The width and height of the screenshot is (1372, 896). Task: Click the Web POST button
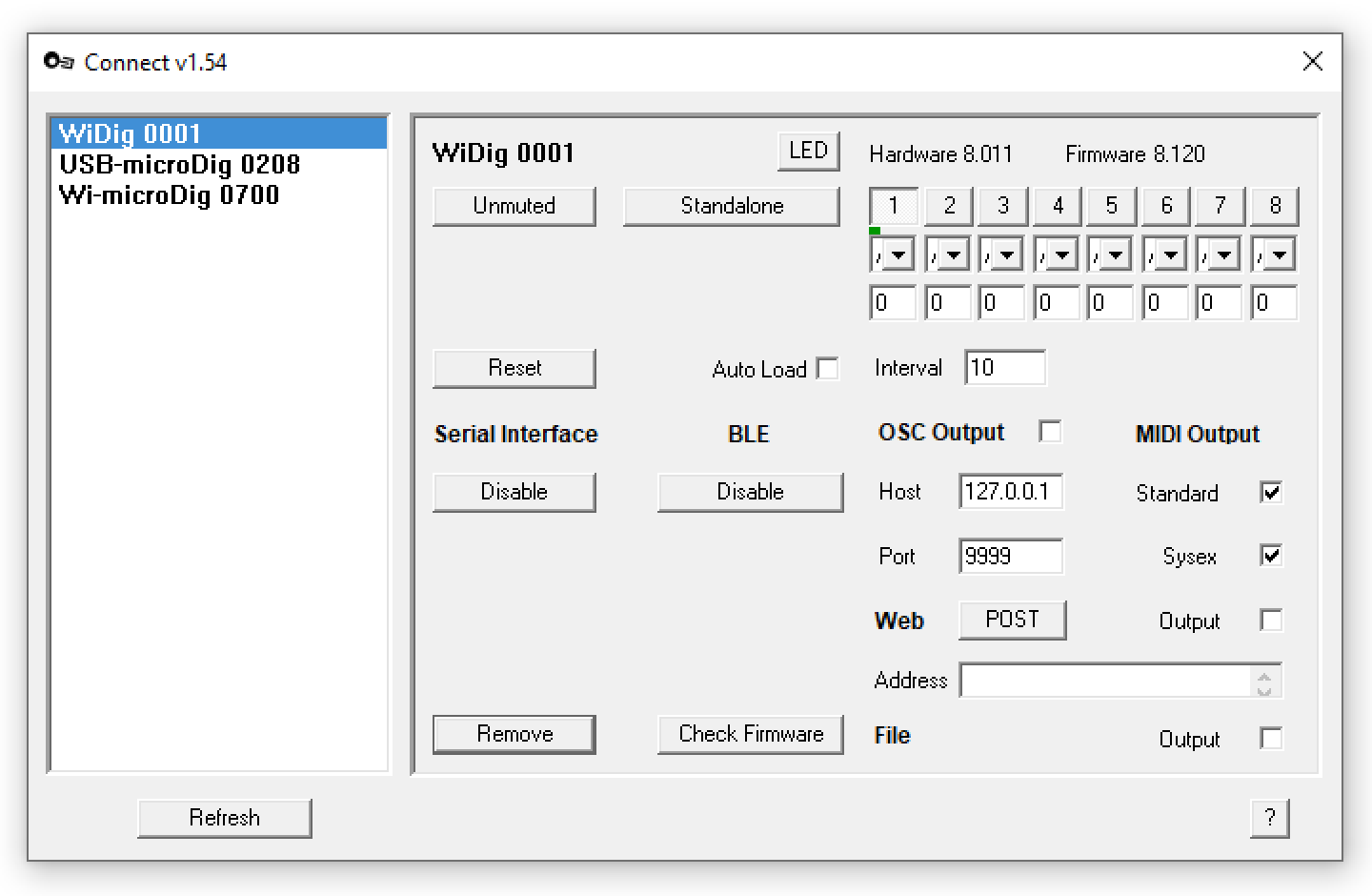(1012, 620)
